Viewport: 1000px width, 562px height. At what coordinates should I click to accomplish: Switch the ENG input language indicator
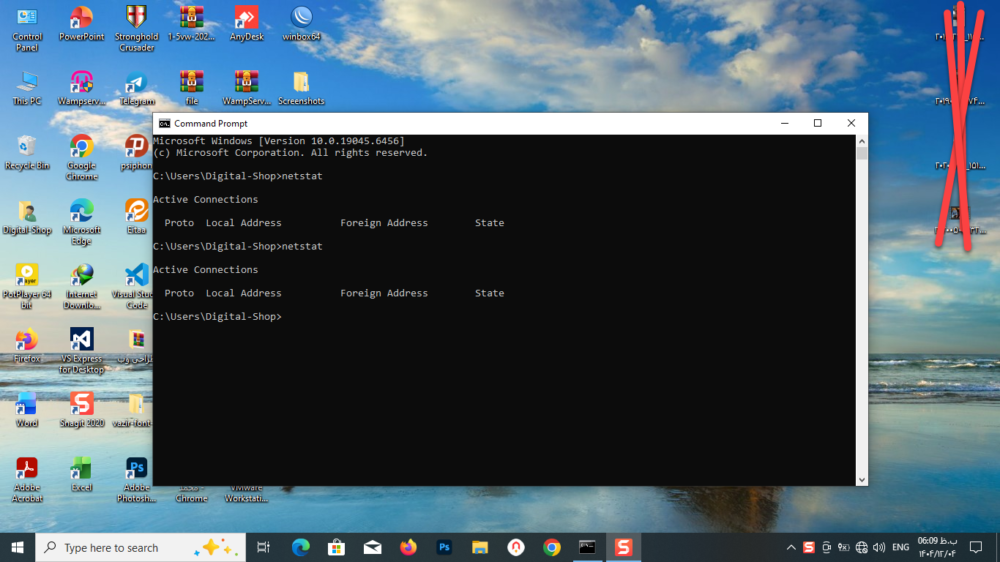(901, 547)
